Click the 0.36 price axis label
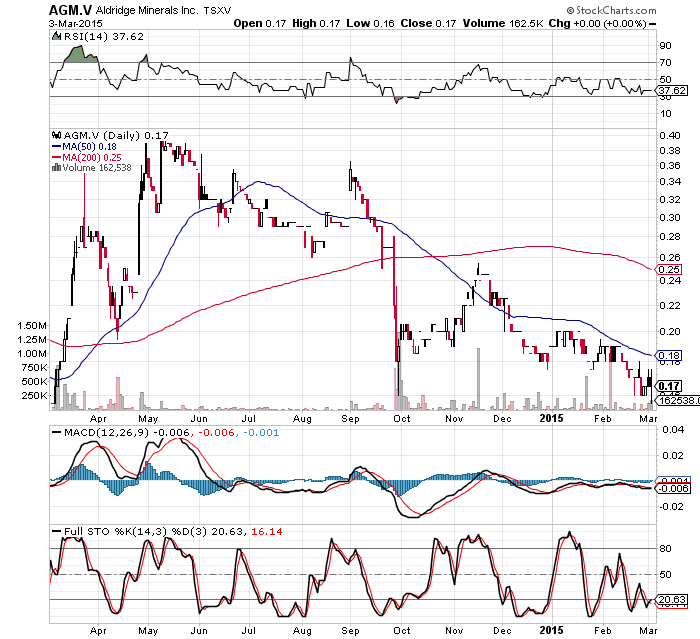 pyautogui.click(x=670, y=166)
